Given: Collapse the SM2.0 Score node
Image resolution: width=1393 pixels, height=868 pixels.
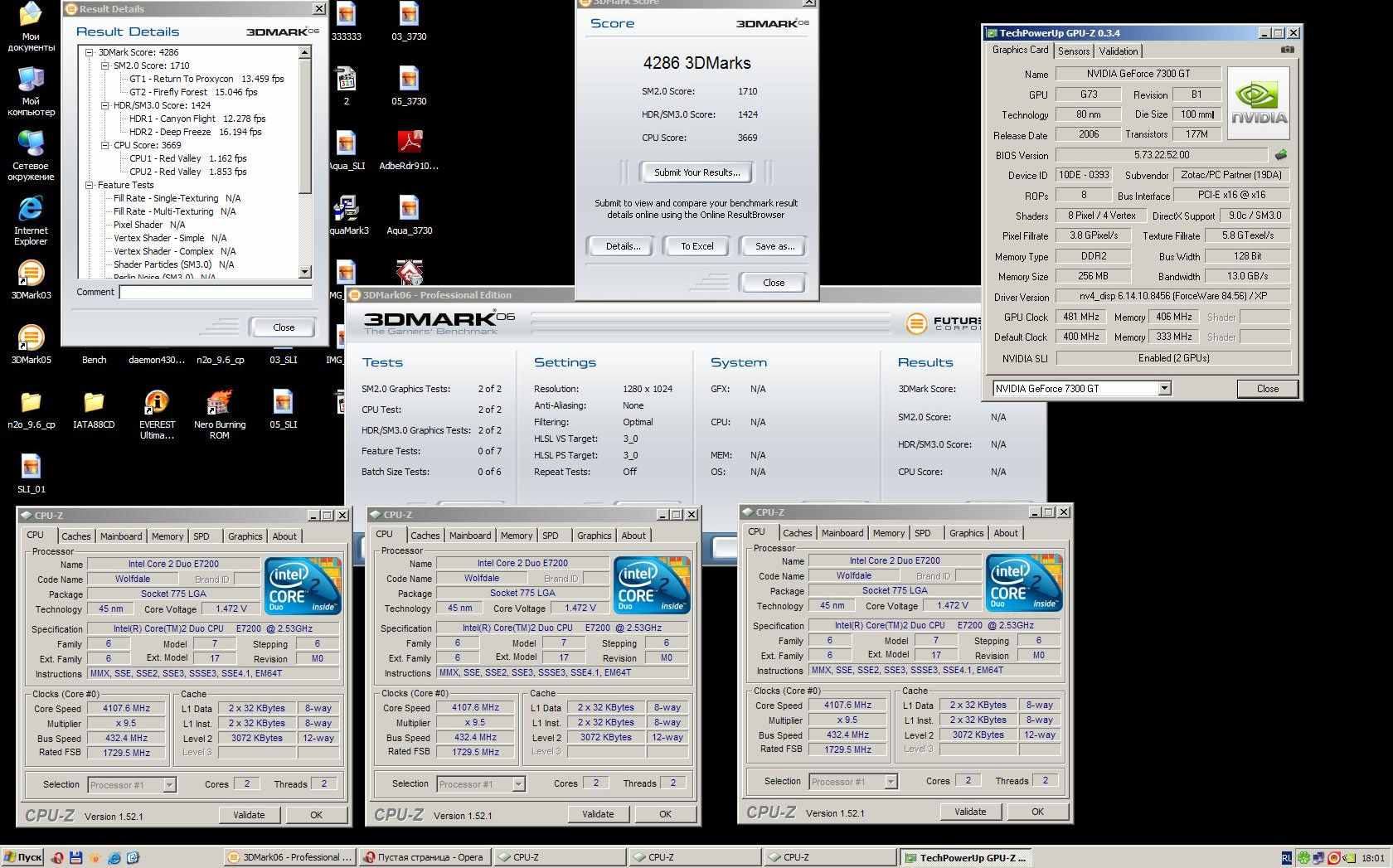Looking at the screenshot, I should (x=104, y=65).
